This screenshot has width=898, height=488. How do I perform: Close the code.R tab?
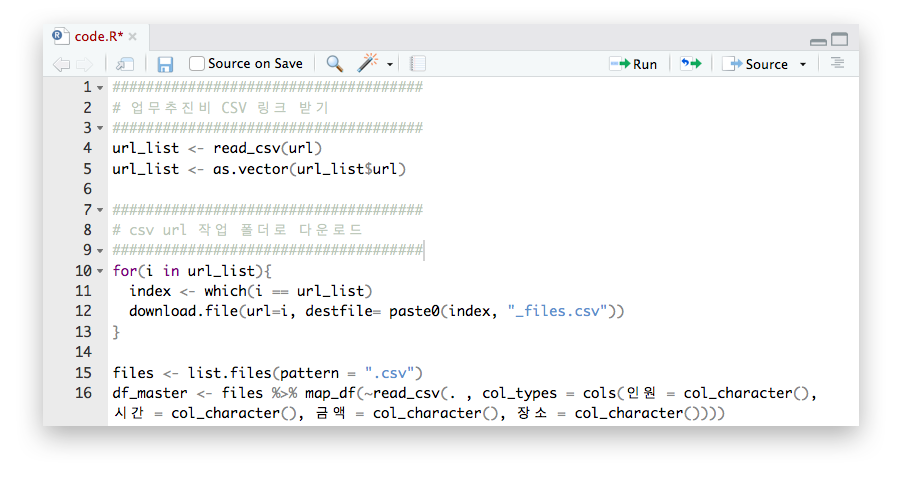point(133,37)
